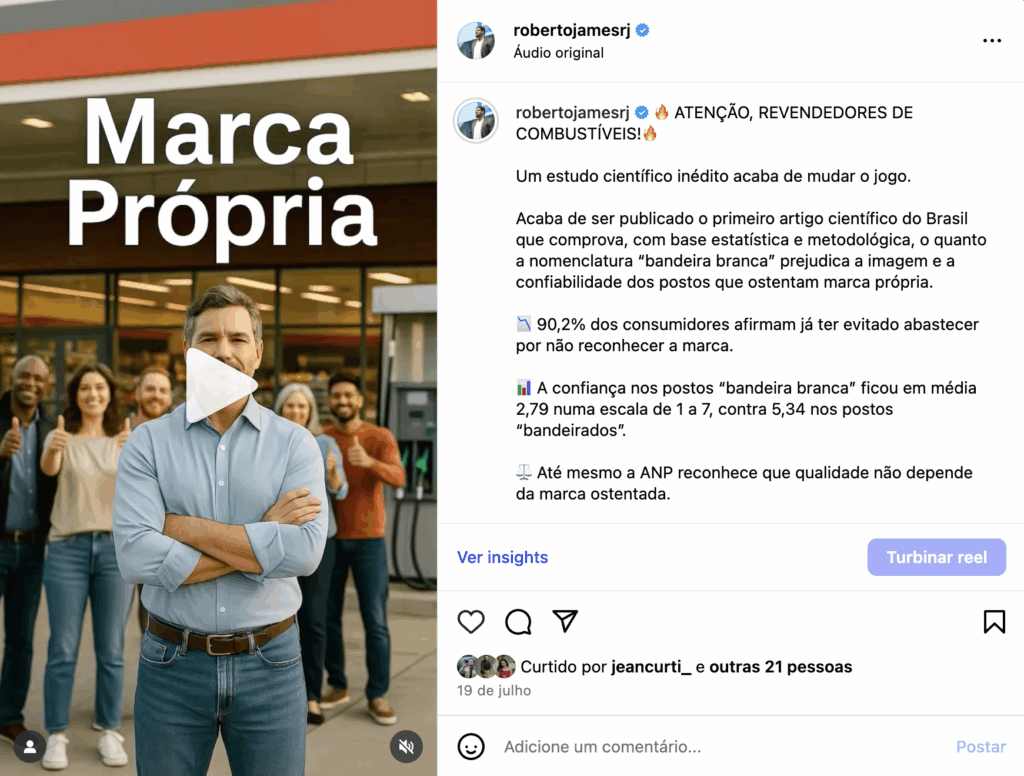The width and height of the screenshot is (1024, 776).
Task: Play the reel video
Action: [x=219, y=385]
